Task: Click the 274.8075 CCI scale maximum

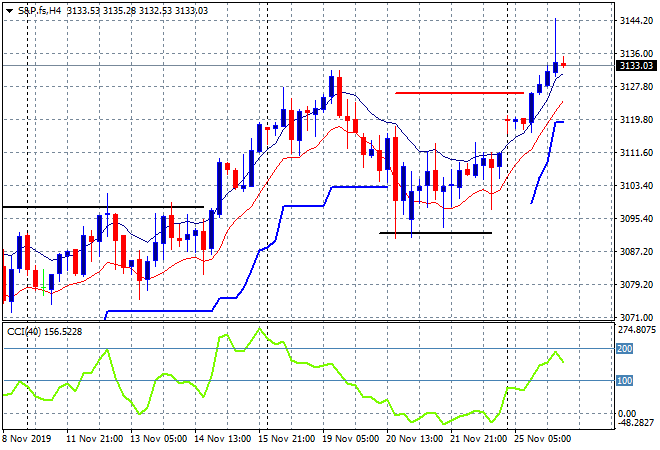Action: tap(637, 330)
